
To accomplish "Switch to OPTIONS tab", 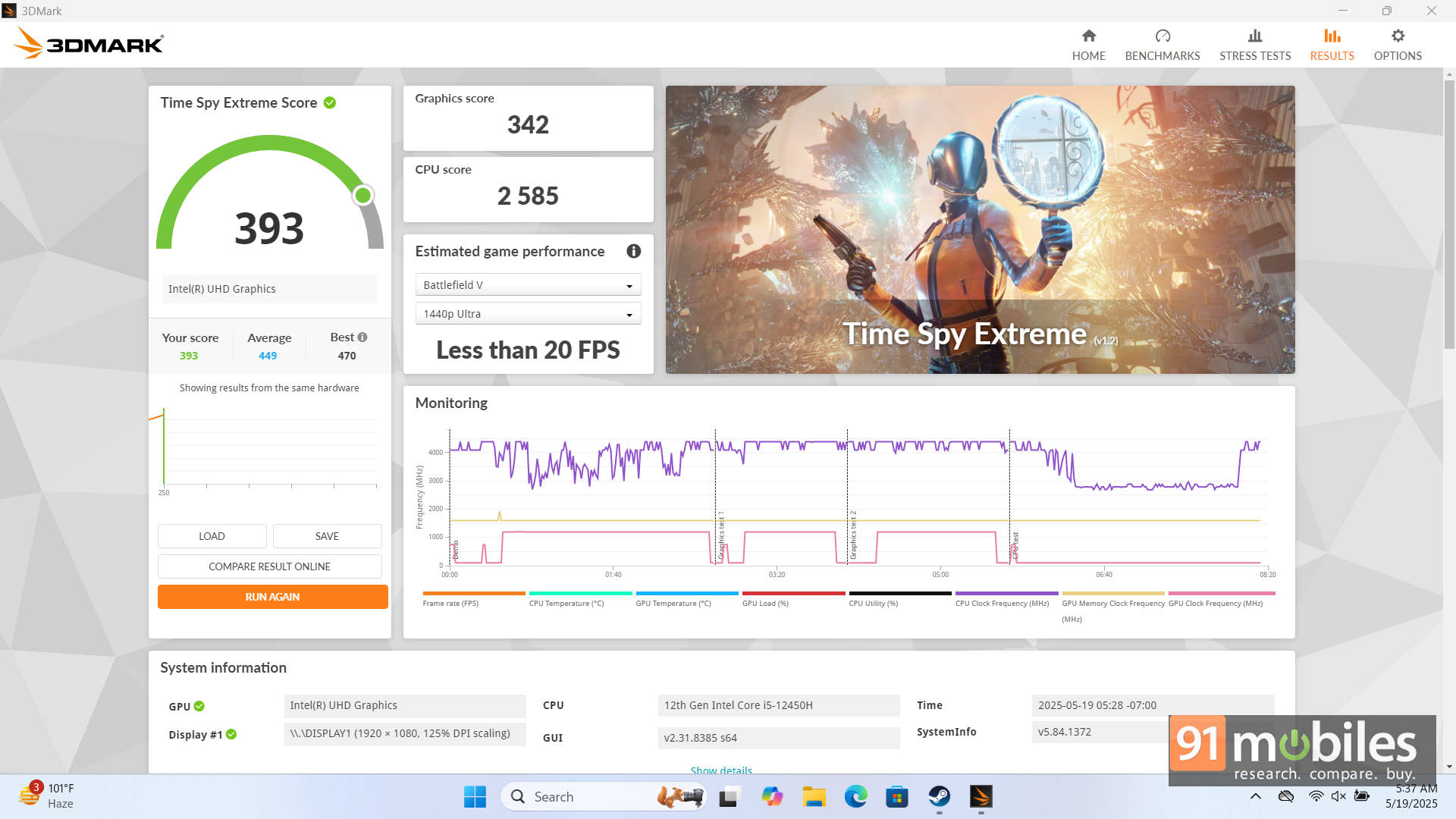I will (1398, 45).
